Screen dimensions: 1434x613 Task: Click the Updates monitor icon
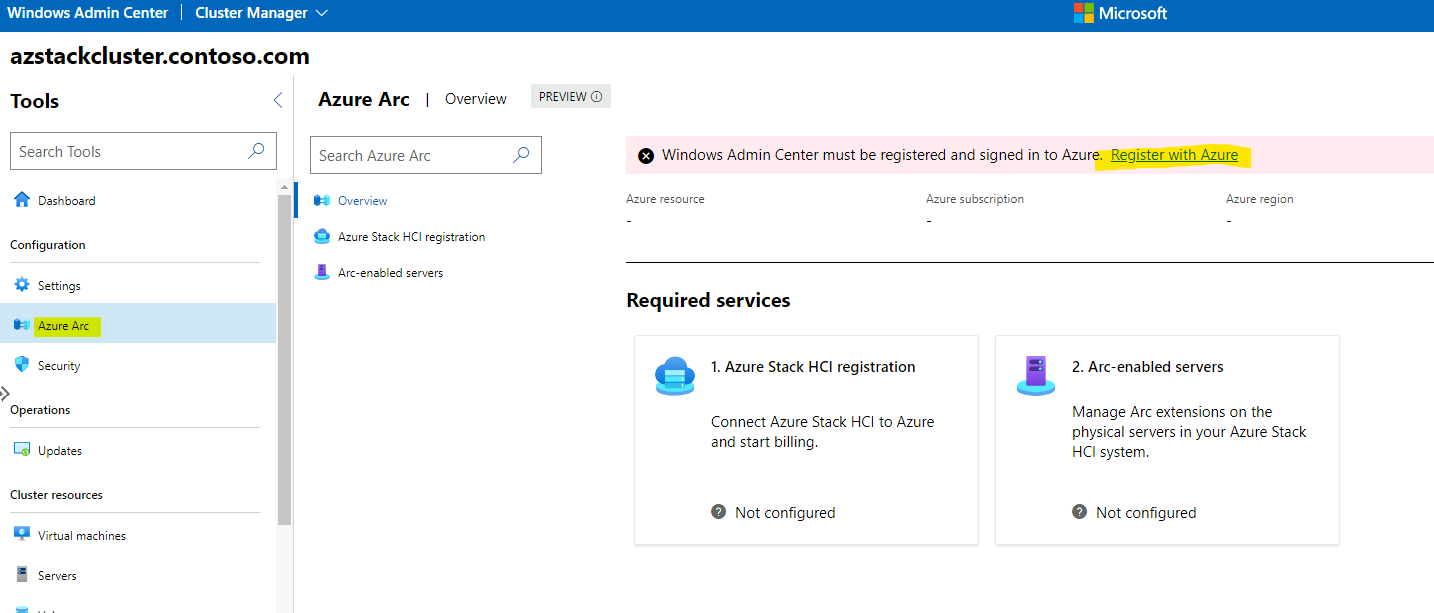(22, 450)
